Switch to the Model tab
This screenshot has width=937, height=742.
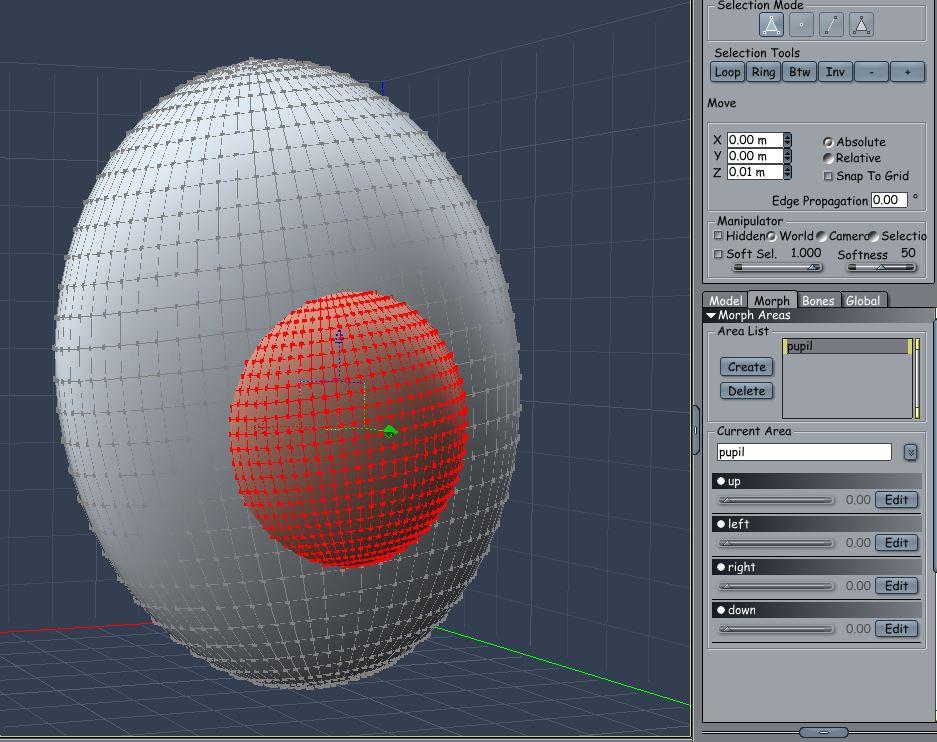(725, 301)
